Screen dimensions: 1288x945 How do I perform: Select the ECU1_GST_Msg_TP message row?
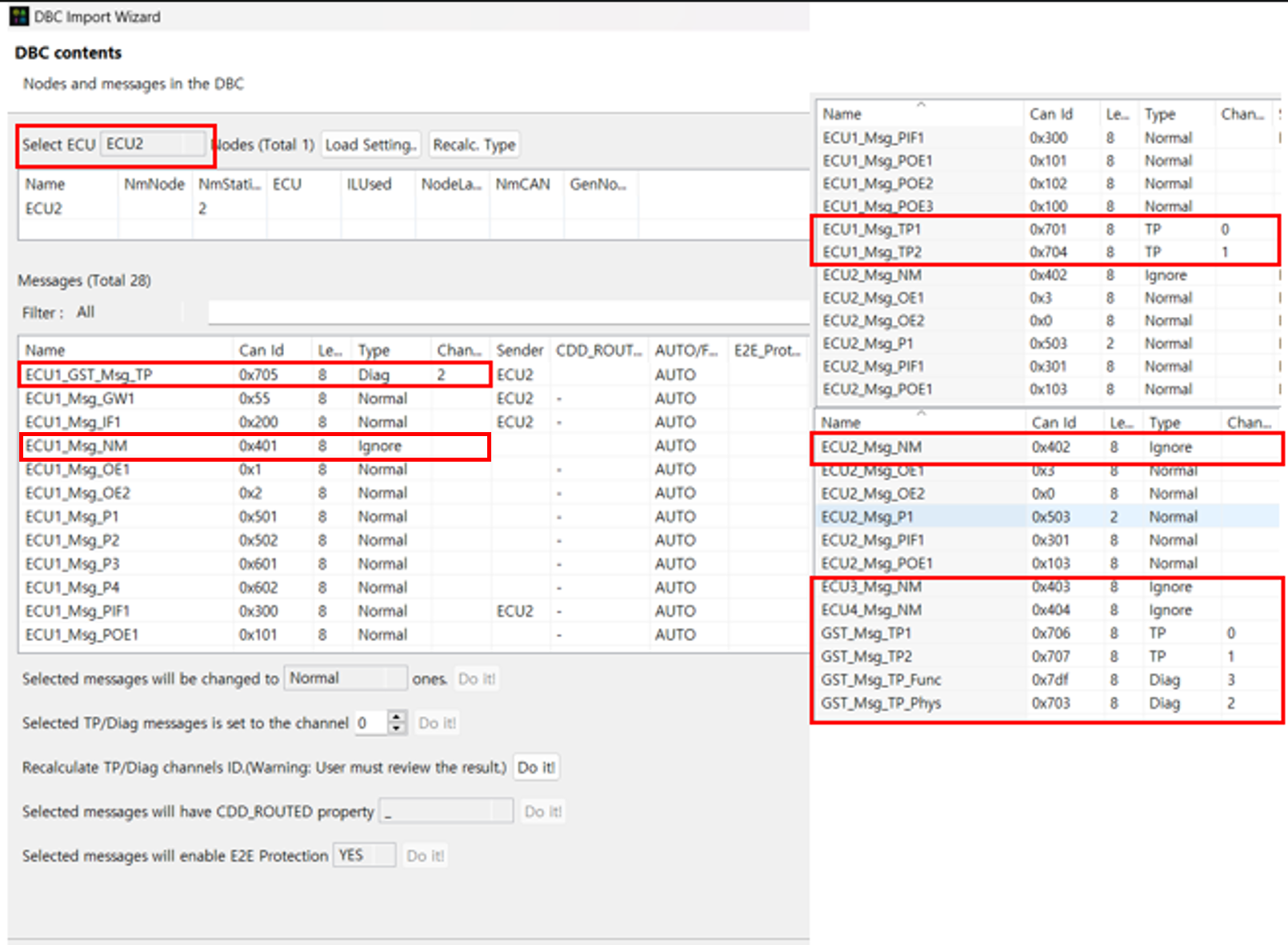coord(414,374)
